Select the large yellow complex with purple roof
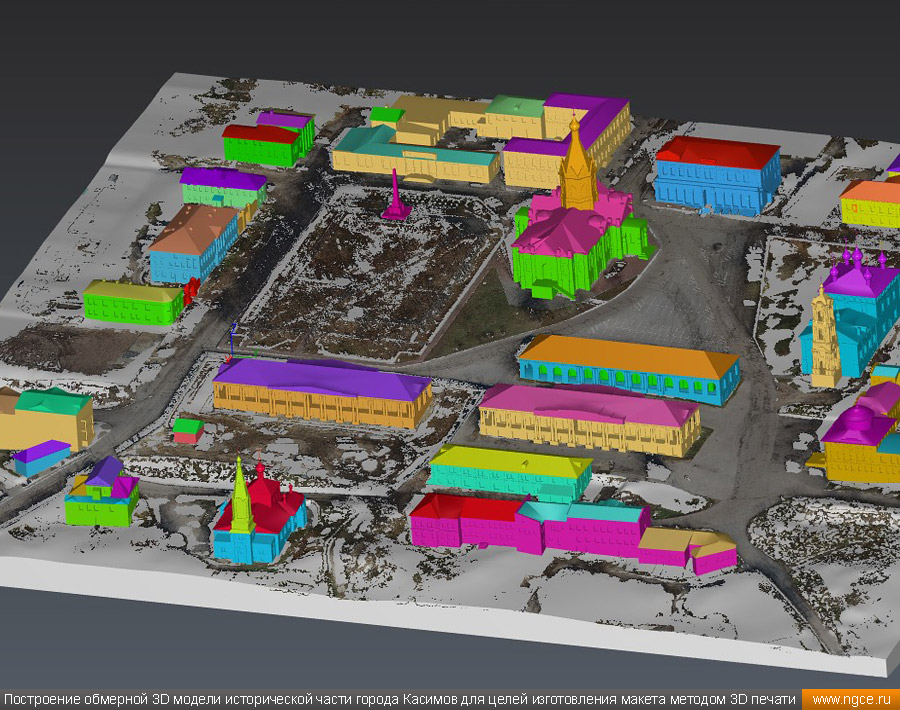Image resolution: width=900 pixels, height=710 pixels. click(565, 142)
